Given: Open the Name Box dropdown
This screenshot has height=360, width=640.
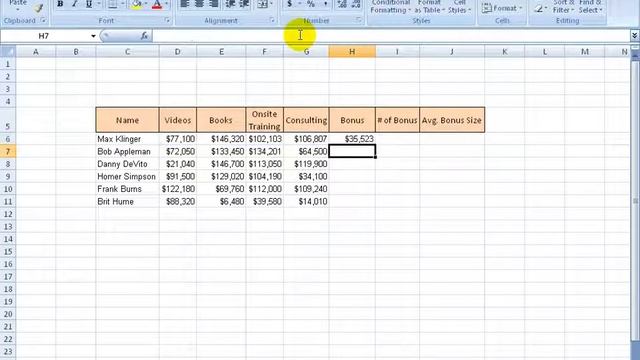Looking at the screenshot, I should click(x=93, y=36).
